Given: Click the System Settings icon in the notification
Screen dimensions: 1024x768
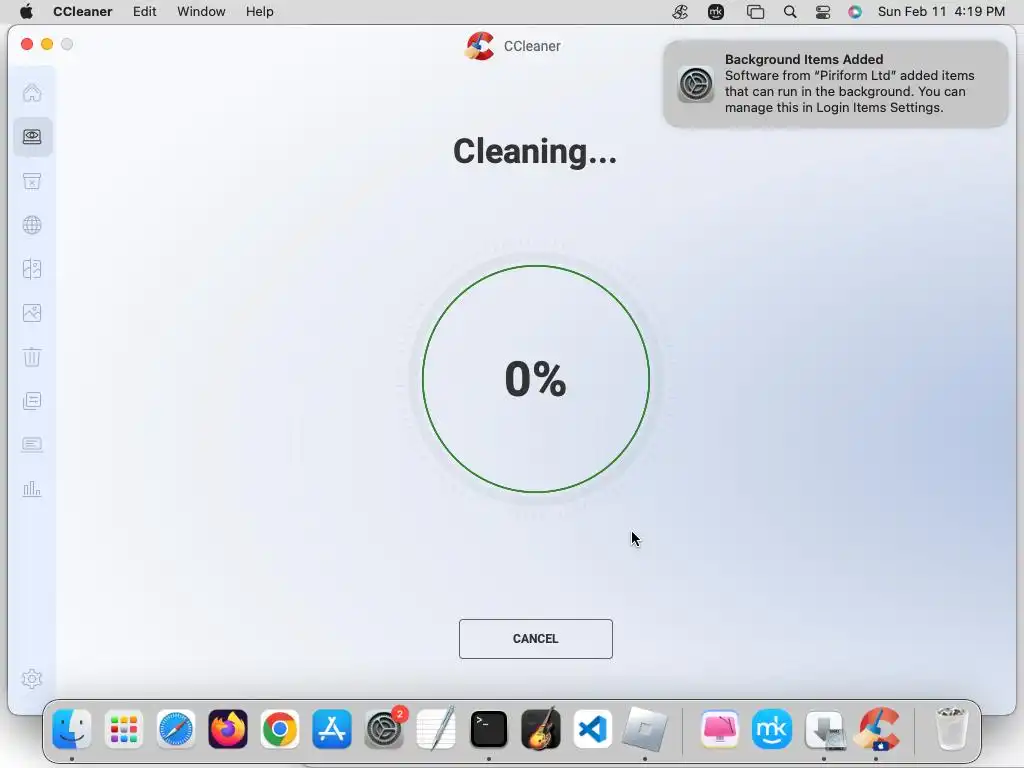Looking at the screenshot, I should pyautogui.click(x=696, y=84).
